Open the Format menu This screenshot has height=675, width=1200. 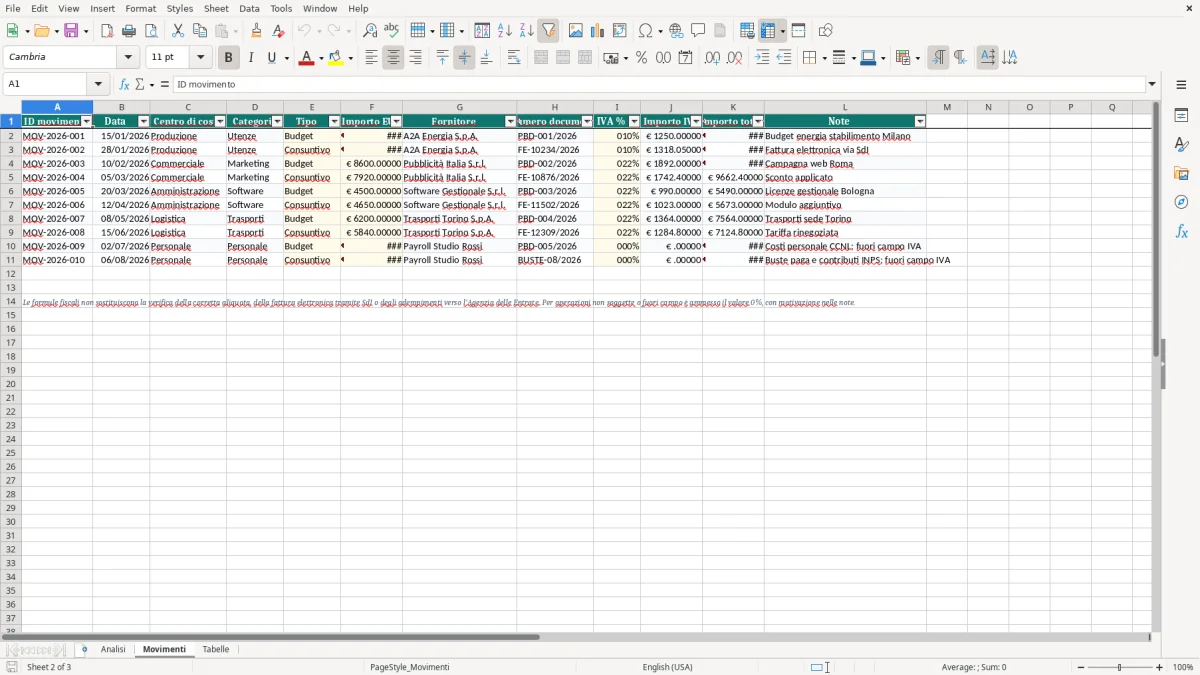coord(140,8)
